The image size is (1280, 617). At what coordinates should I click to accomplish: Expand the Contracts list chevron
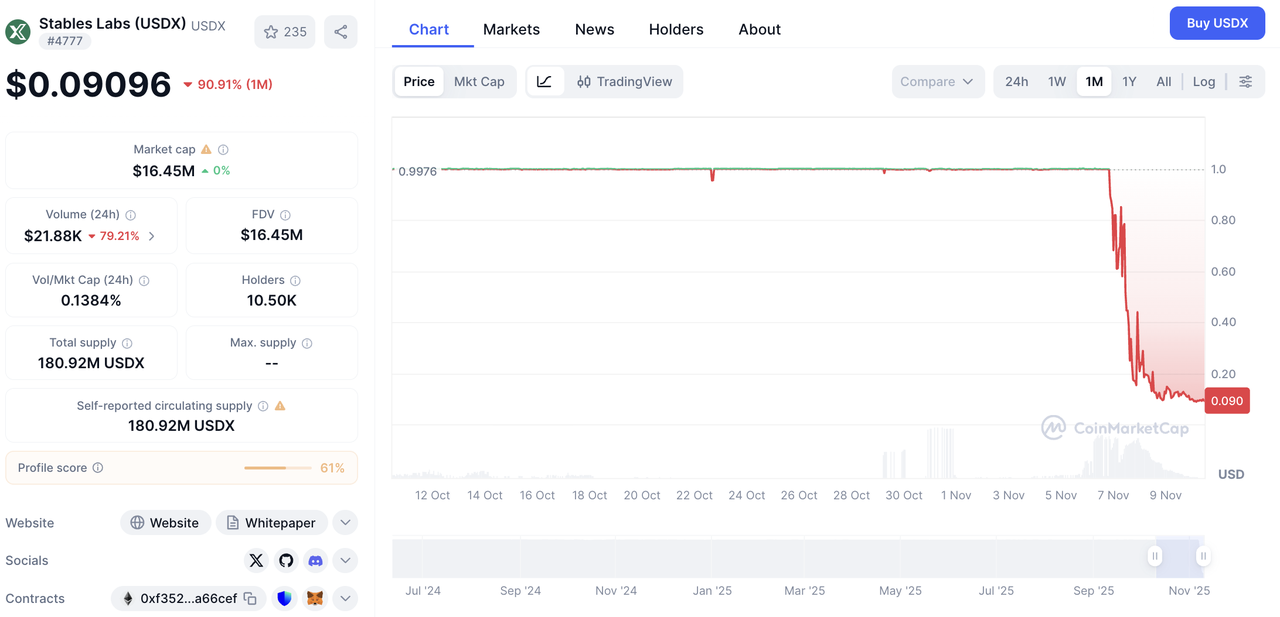pyautogui.click(x=345, y=599)
